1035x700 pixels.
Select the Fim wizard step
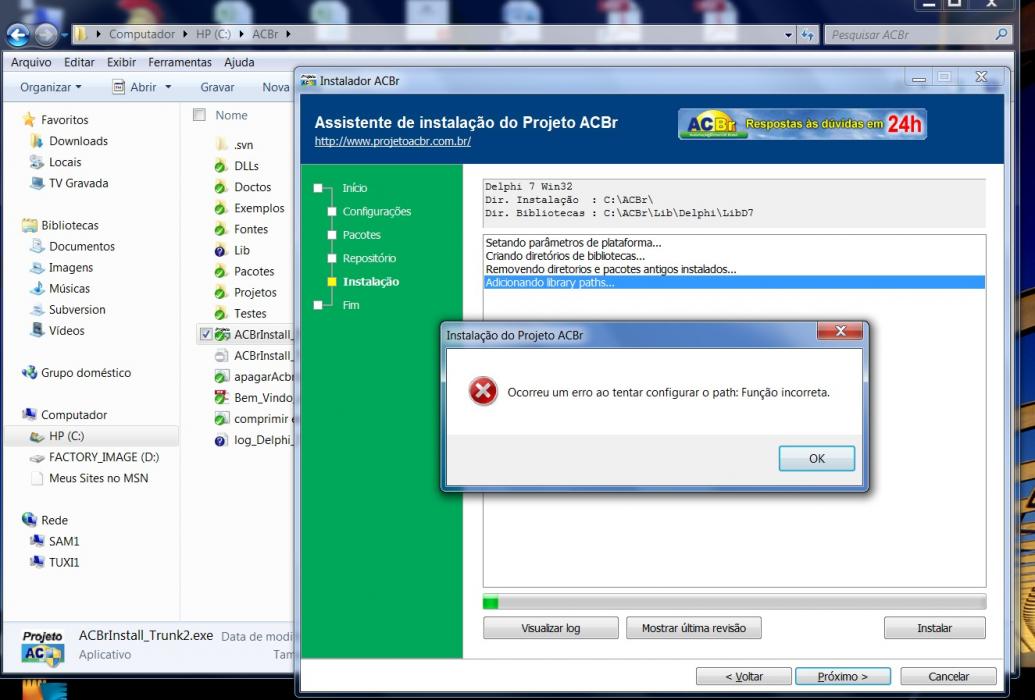click(x=351, y=305)
